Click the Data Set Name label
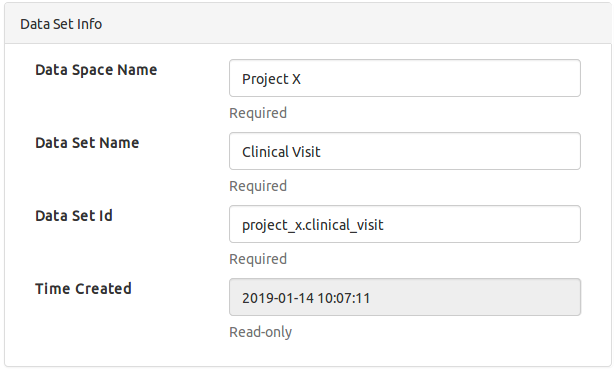Image resolution: width=615 pixels, height=371 pixels. (87, 143)
